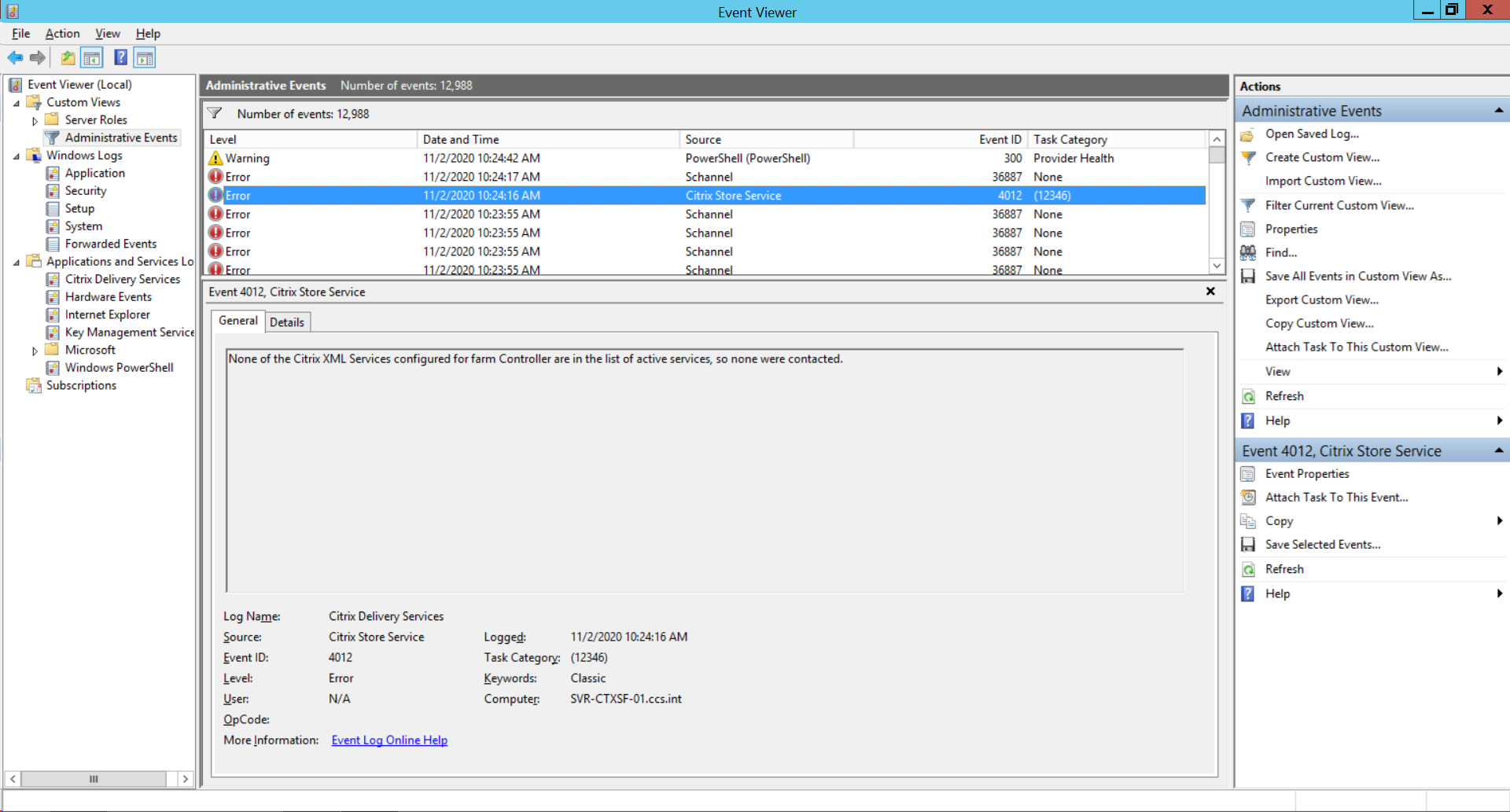Open the View submenu arrow in Actions
Image resolution: width=1510 pixels, height=812 pixels.
click(x=1499, y=371)
